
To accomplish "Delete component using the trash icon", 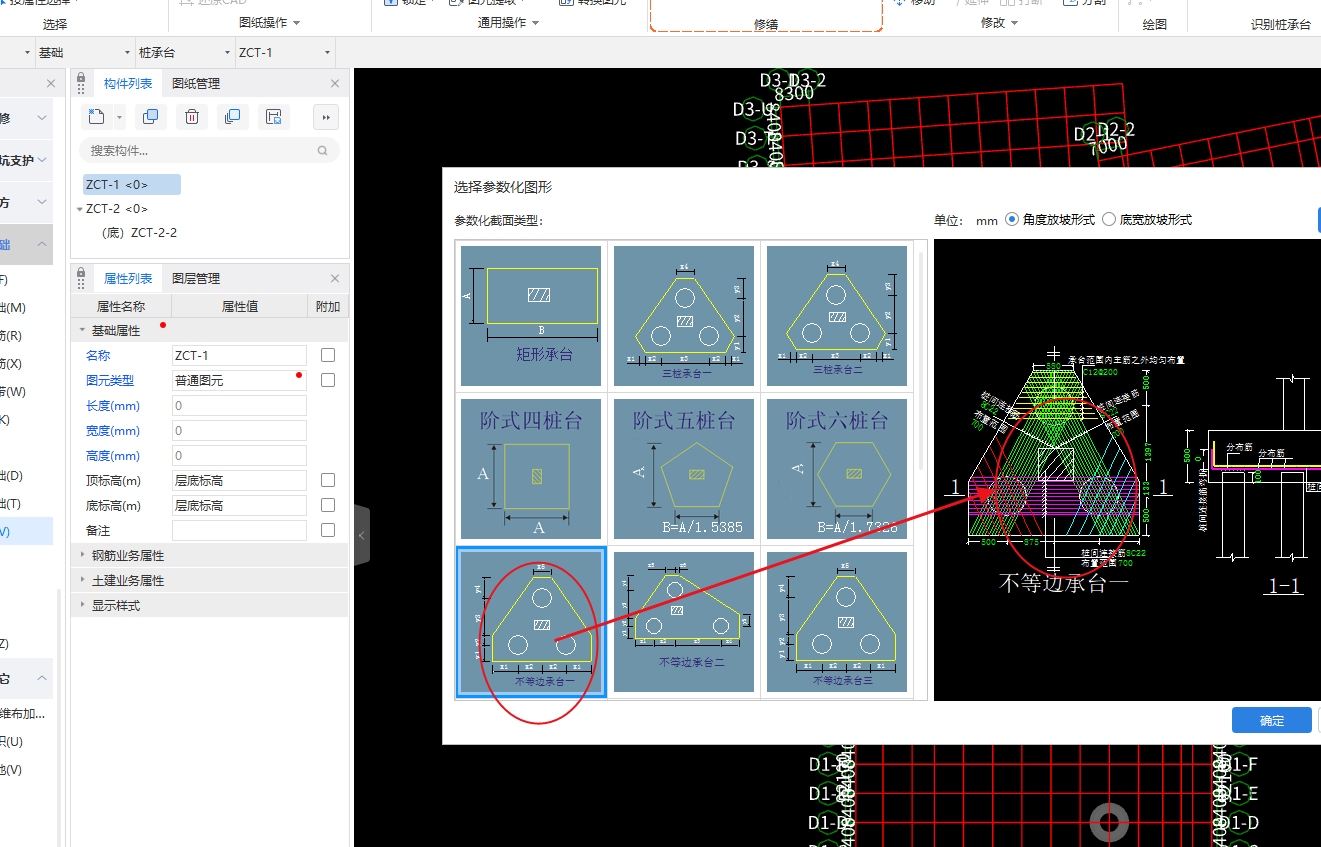I will 191,117.
